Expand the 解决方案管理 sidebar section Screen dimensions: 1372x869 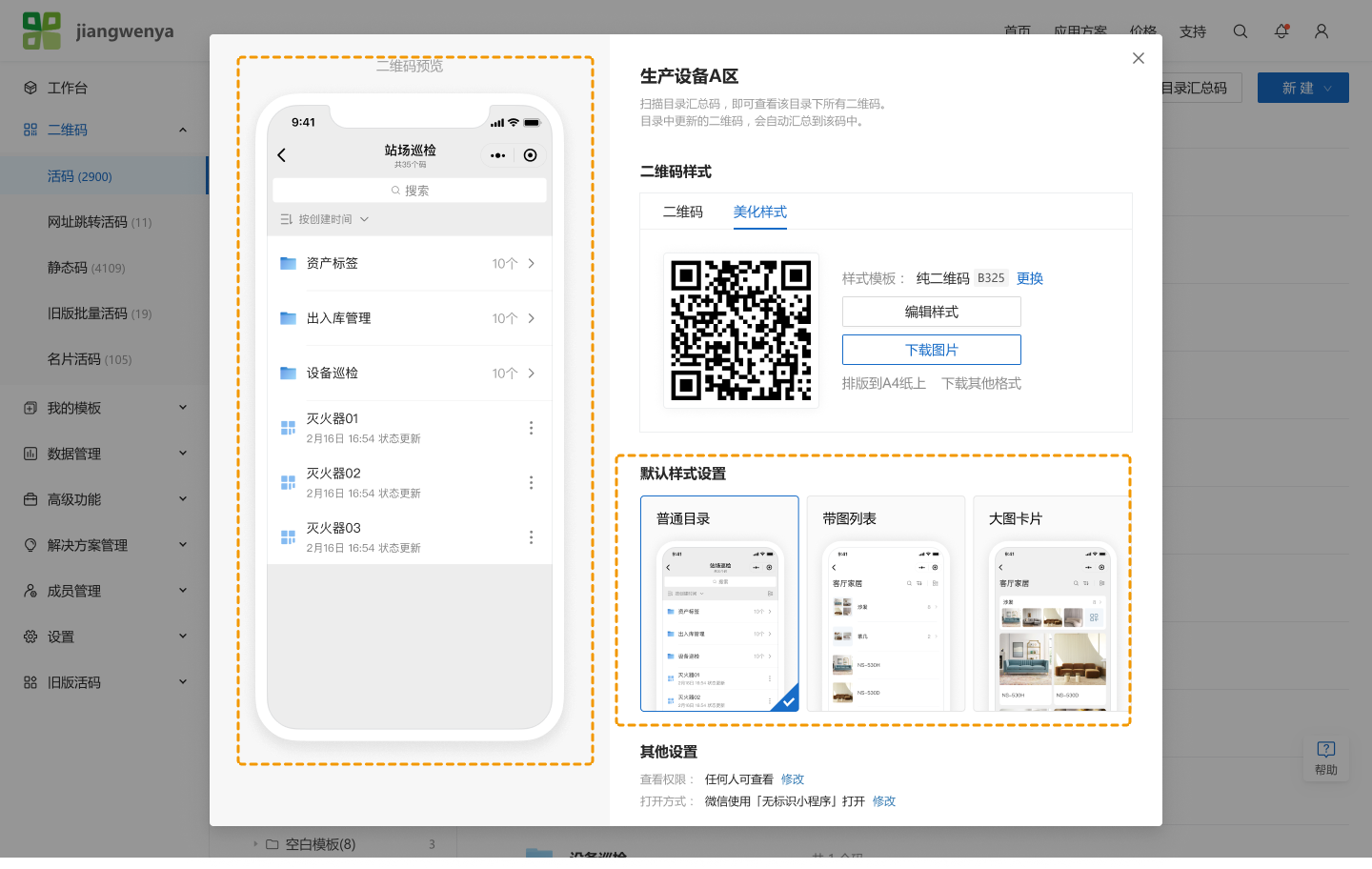tap(183, 545)
